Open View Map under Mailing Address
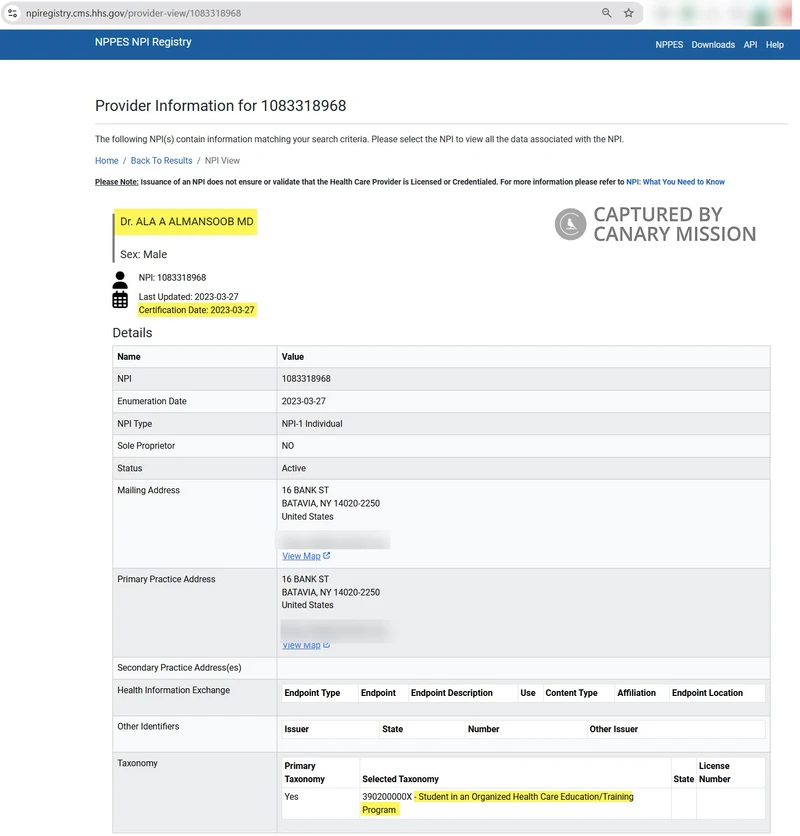800x836 pixels. [x=301, y=556]
